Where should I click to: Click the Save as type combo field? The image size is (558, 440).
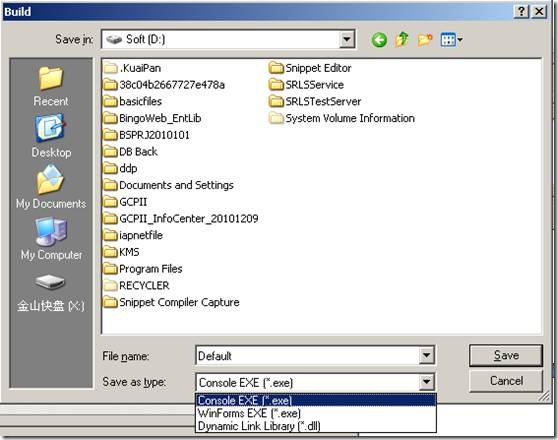(307, 383)
